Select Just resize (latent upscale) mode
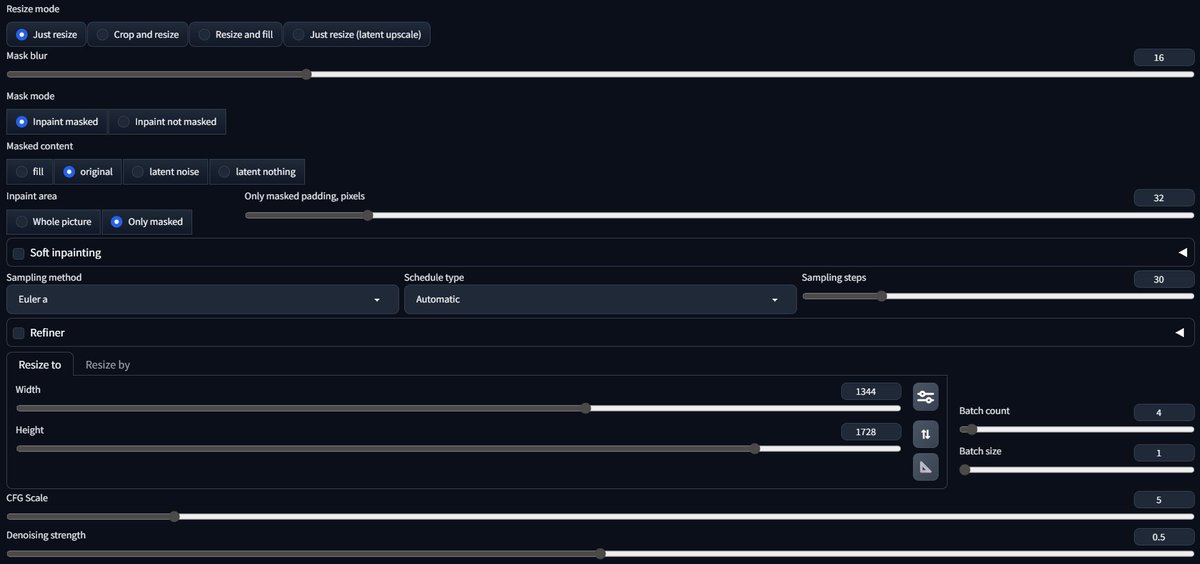The height and width of the screenshot is (564, 1200). click(357, 34)
